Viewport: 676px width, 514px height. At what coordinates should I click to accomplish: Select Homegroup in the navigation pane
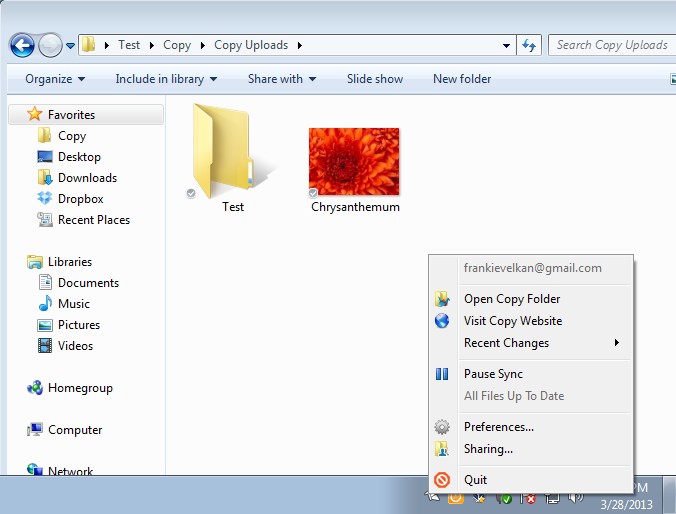pos(80,388)
